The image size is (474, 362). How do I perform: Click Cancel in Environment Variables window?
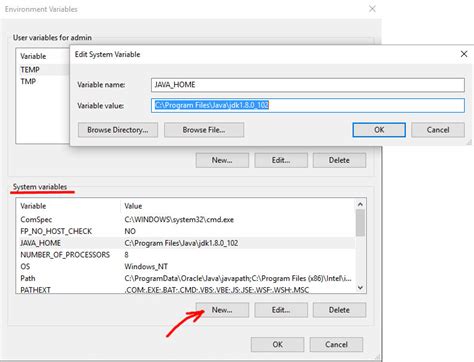(x=336, y=344)
